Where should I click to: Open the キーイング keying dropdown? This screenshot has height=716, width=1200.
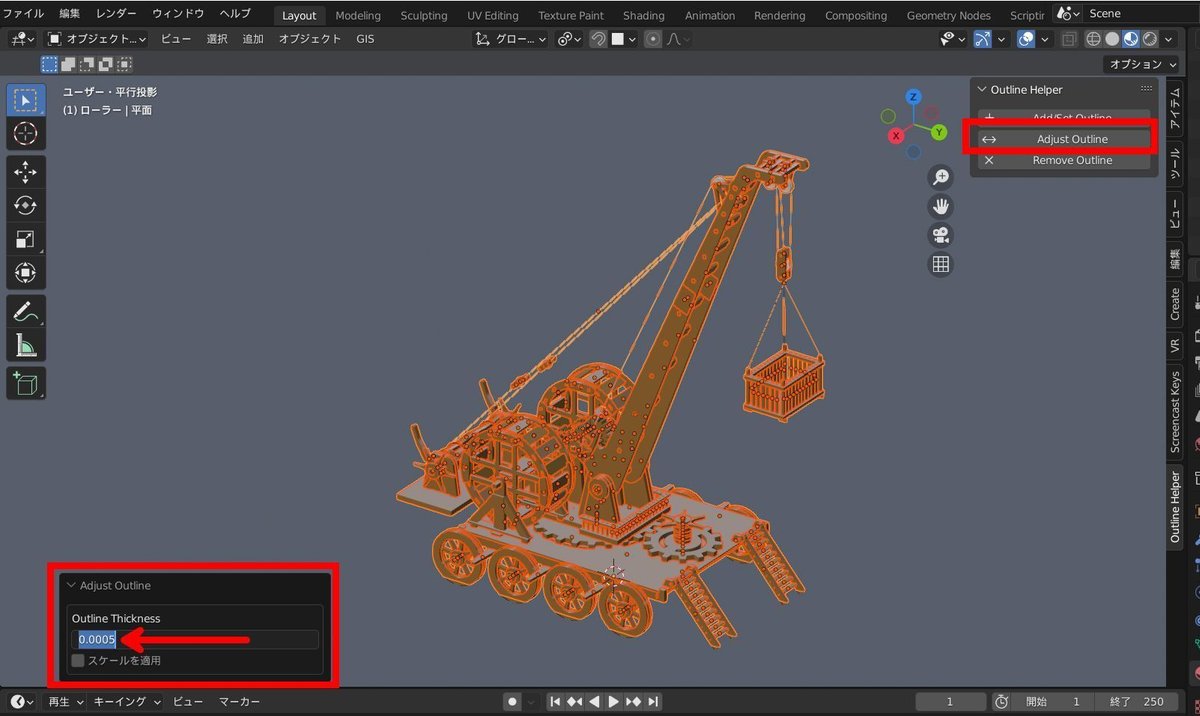point(124,702)
